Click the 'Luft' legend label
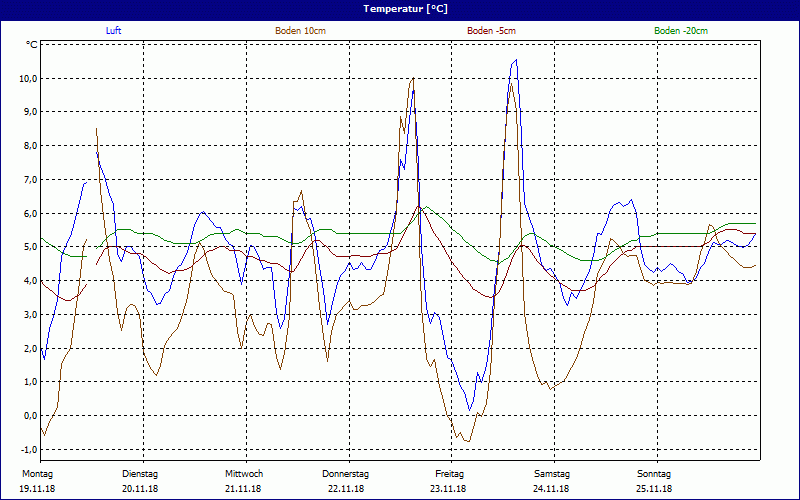The image size is (800, 500). (114, 31)
